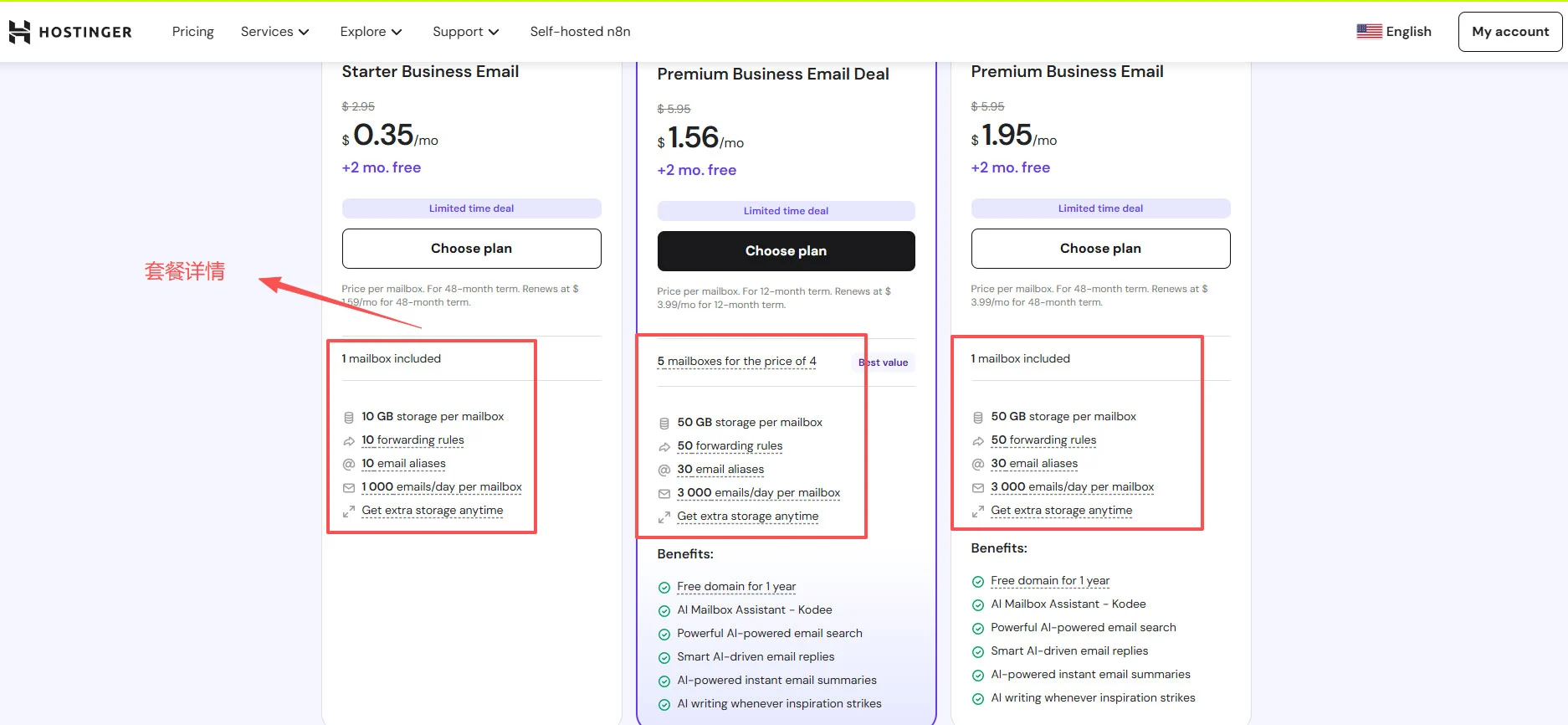
Task: Click the US flag language icon
Action: tap(1369, 32)
